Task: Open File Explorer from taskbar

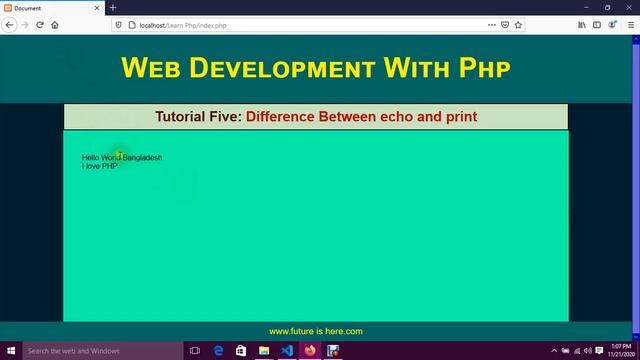Action: [x=264, y=351]
